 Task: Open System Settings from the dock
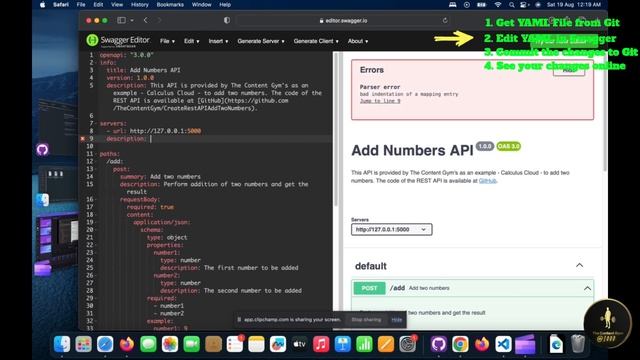click(407, 344)
